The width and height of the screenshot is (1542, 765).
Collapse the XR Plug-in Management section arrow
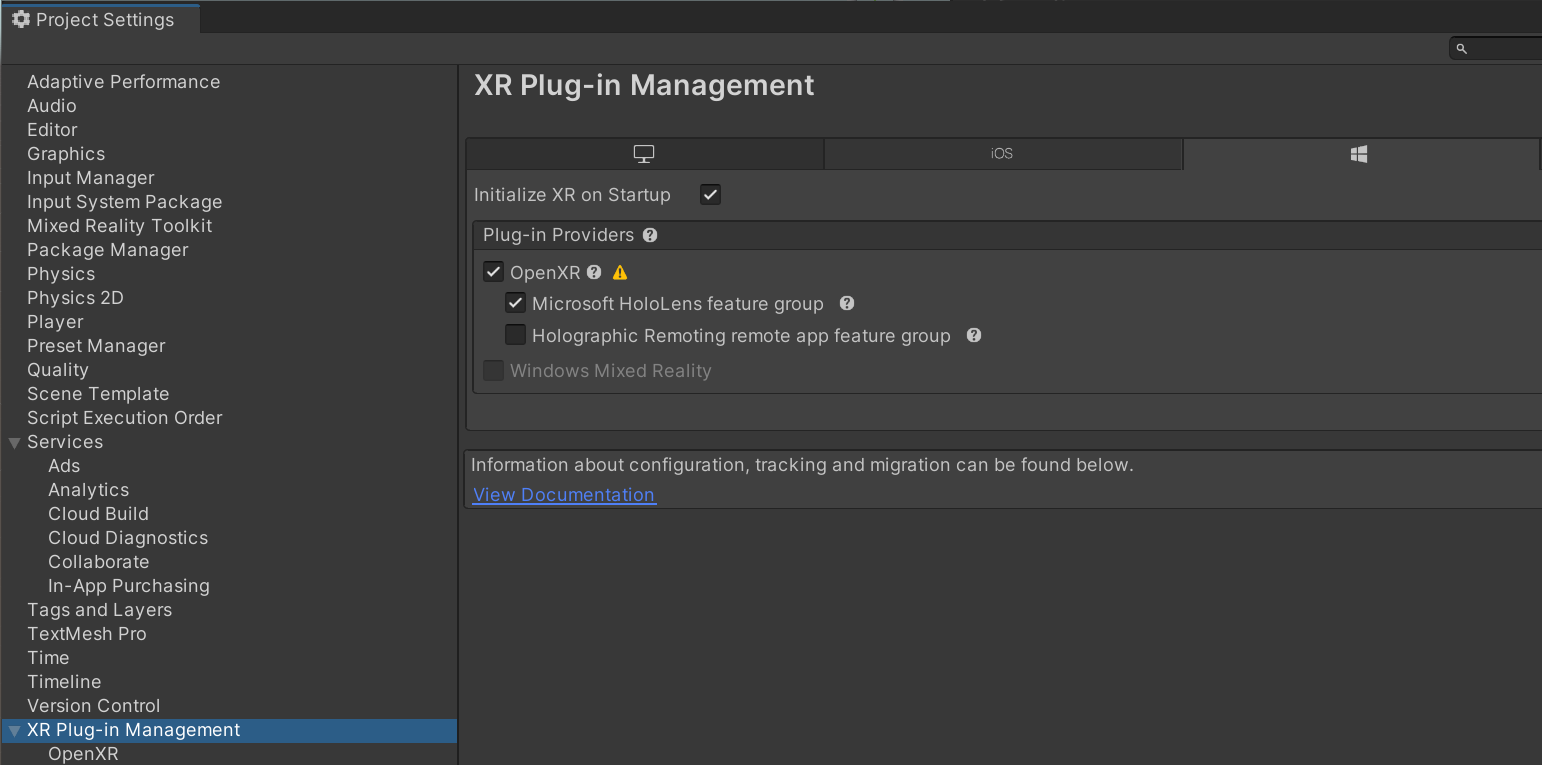(14, 731)
